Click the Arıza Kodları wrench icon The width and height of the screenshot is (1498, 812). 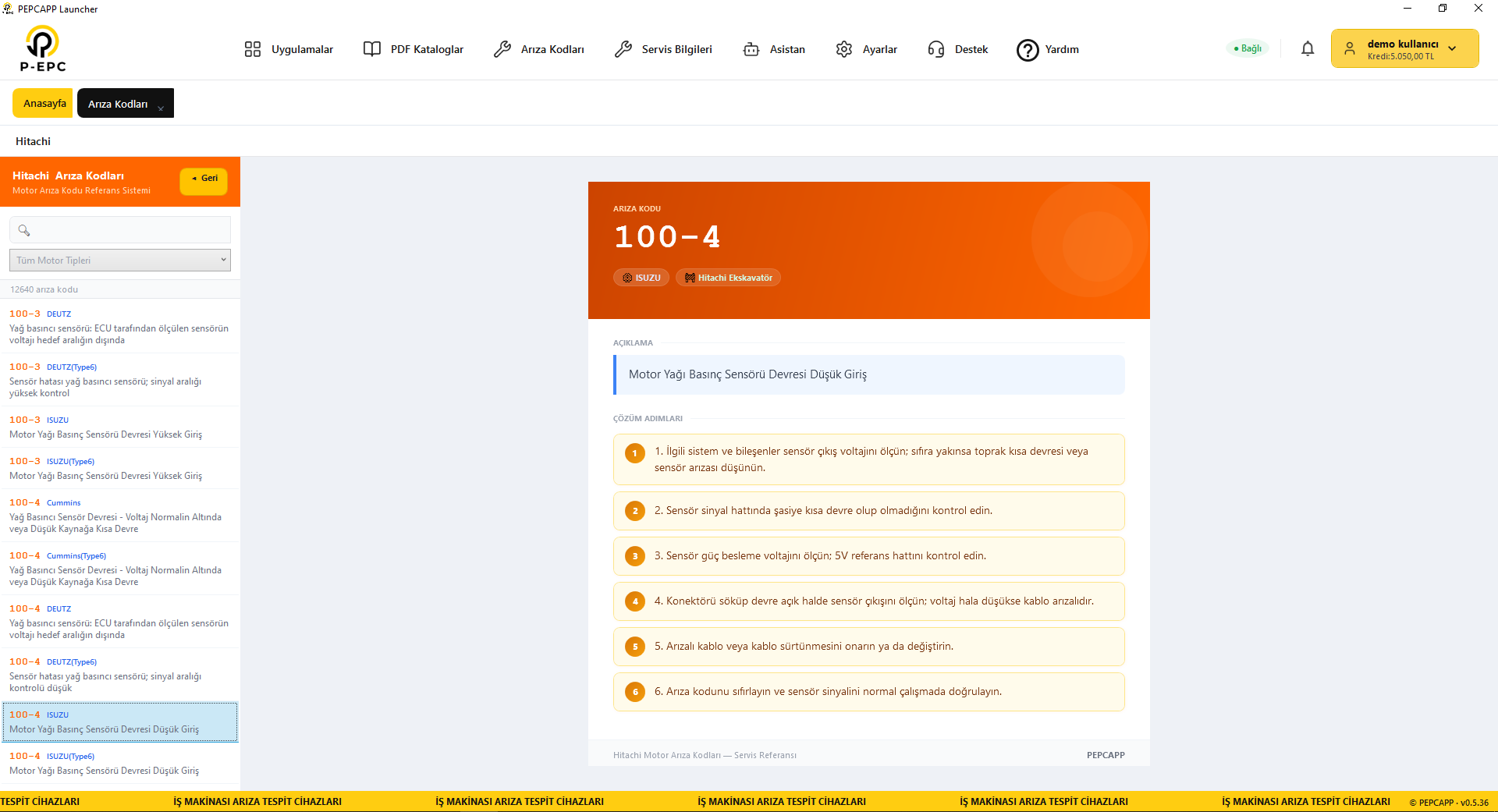(x=502, y=49)
